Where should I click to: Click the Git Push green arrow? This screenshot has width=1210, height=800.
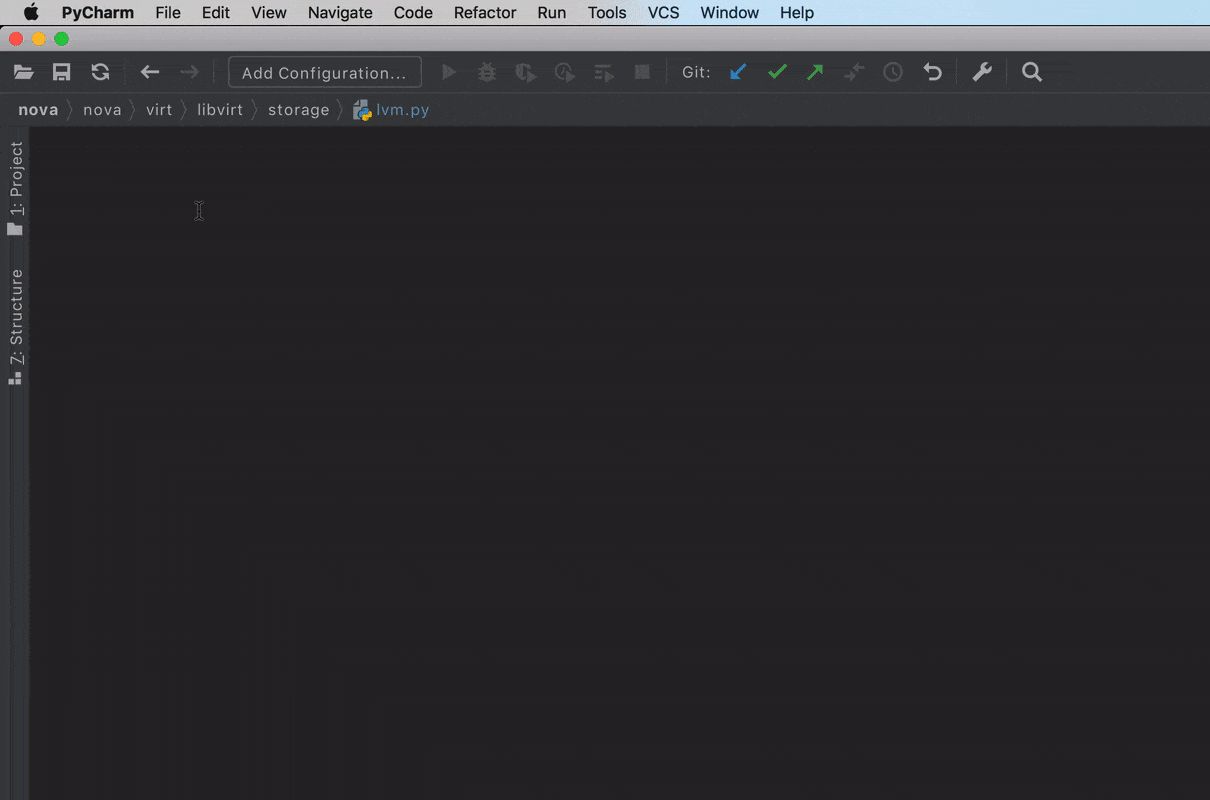click(x=815, y=72)
